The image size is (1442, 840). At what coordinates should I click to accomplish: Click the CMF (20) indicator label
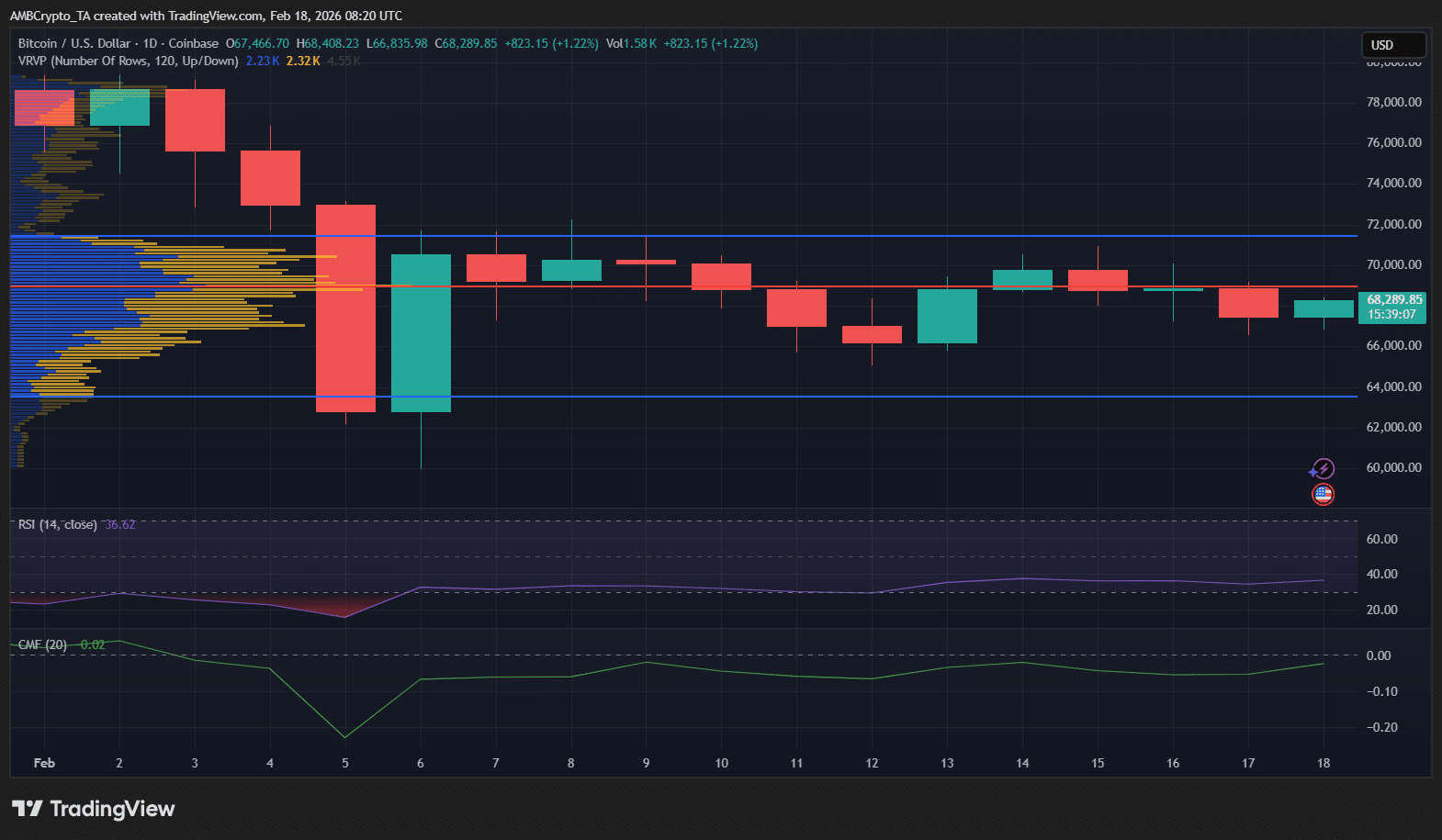[x=42, y=644]
